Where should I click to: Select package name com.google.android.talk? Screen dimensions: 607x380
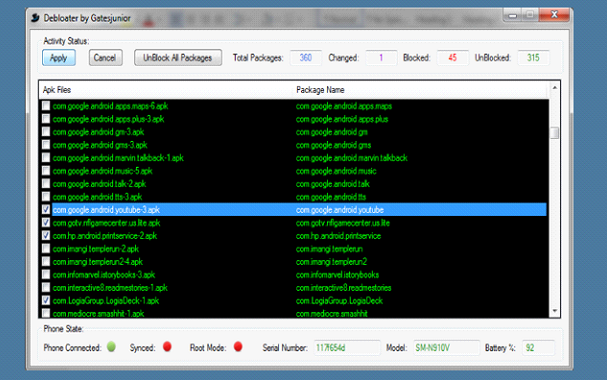point(333,184)
